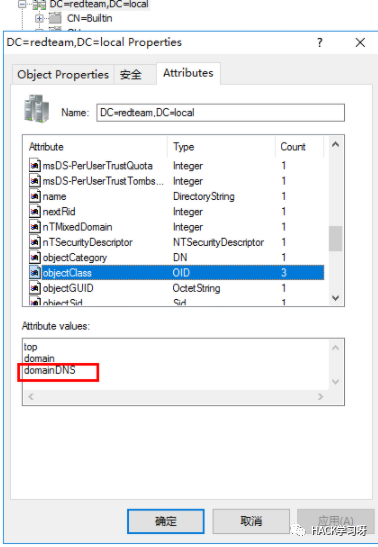The width and height of the screenshot is (378, 547).
Task: Click attribute values horizontal scroll left arrow
Action: tap(31, 397)
